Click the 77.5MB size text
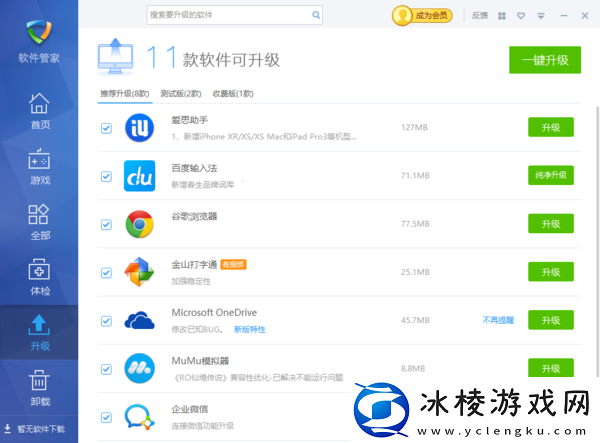 tap(415, 224)
